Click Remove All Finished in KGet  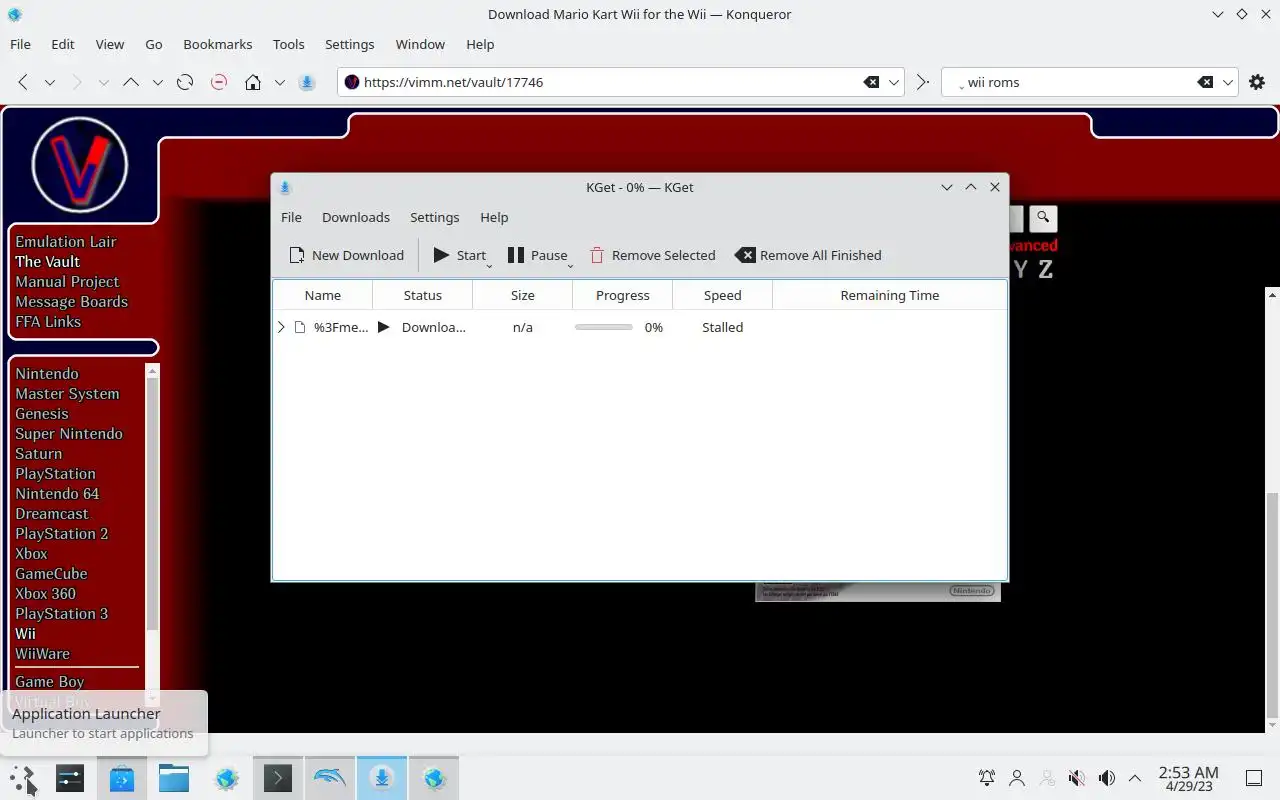(808, 255)
